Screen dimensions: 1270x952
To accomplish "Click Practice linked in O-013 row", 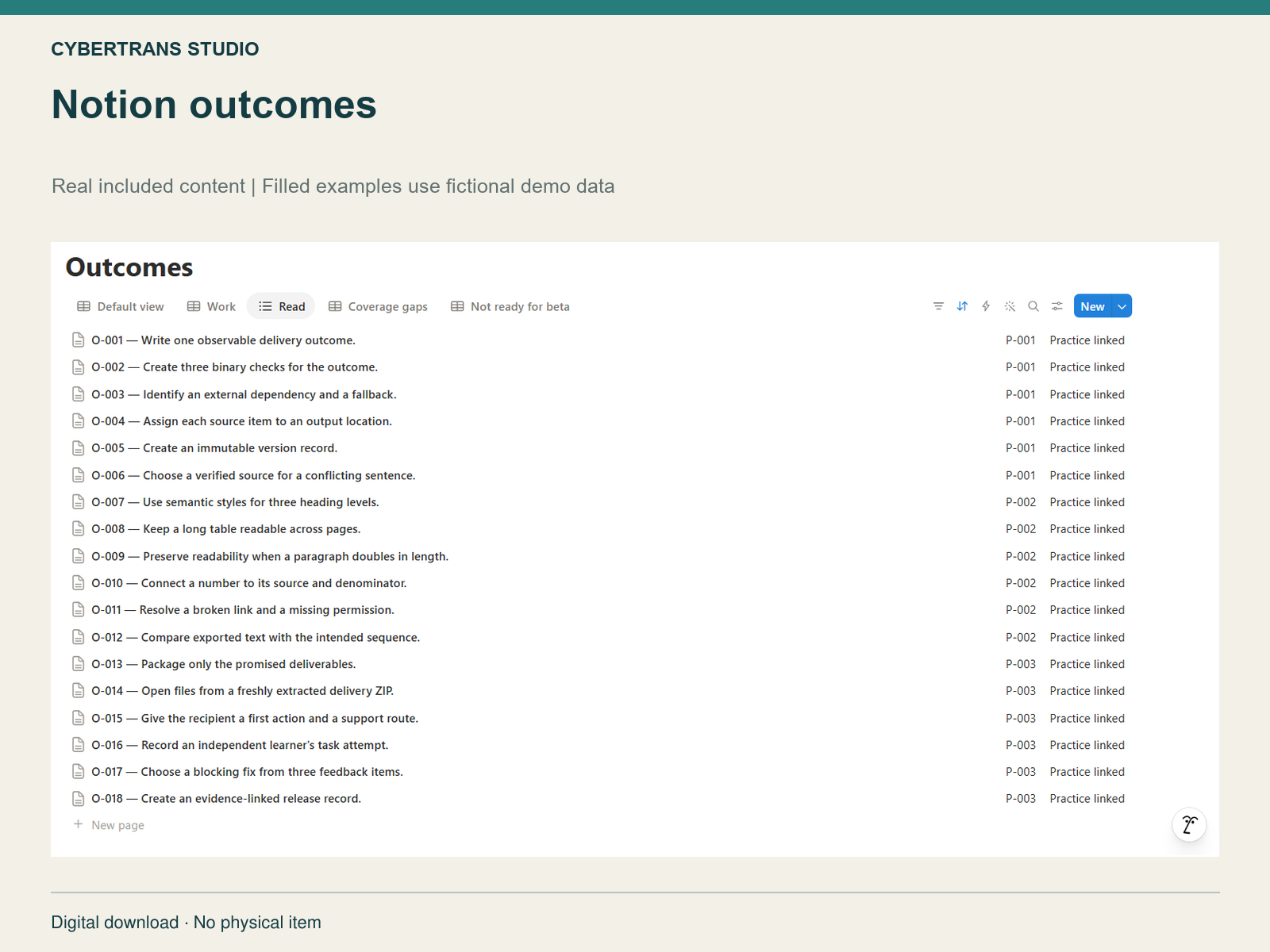I will coord(1087,664).
